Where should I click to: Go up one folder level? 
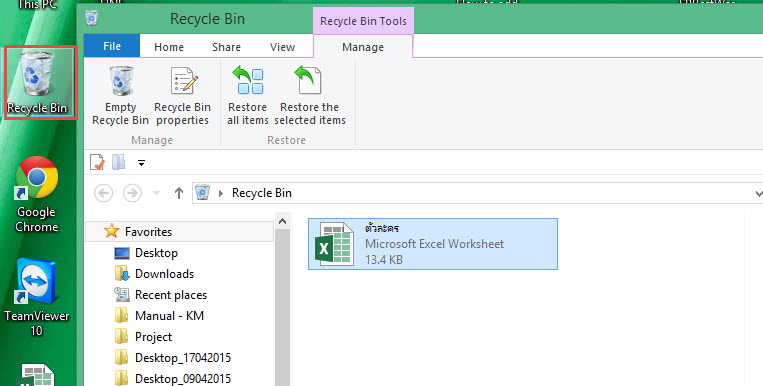coord(179,193)
